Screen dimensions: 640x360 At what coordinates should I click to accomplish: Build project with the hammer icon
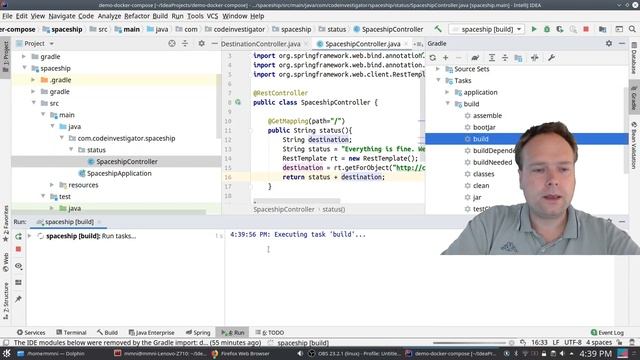point(438,29)
